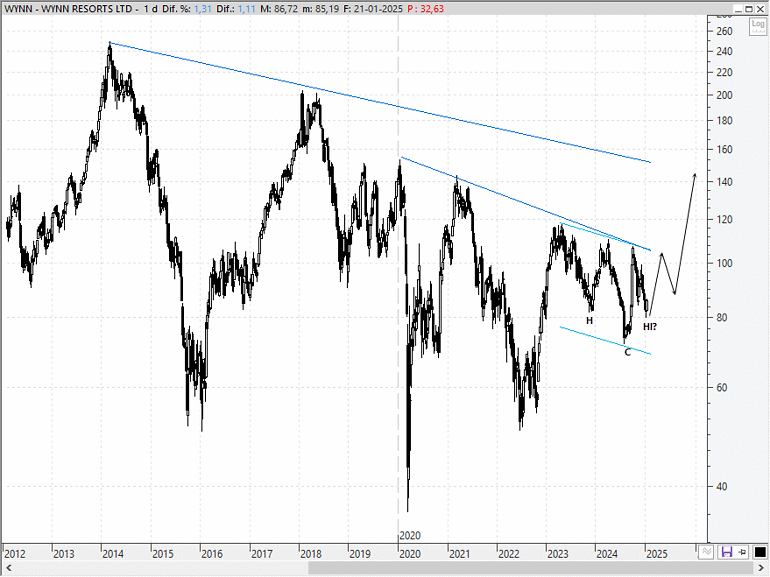Maximize the WYNN chart window
Screen dimensions: 770x577
click(x=749, y=9)
